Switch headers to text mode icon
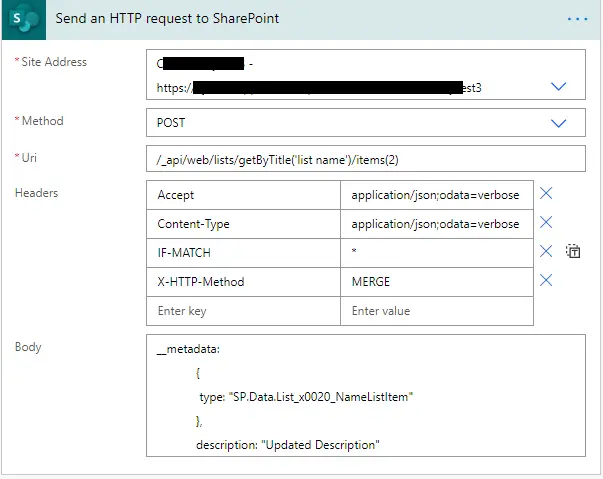Image resolution: width=603 pixels, height=479 pixels. click(573, 251)
